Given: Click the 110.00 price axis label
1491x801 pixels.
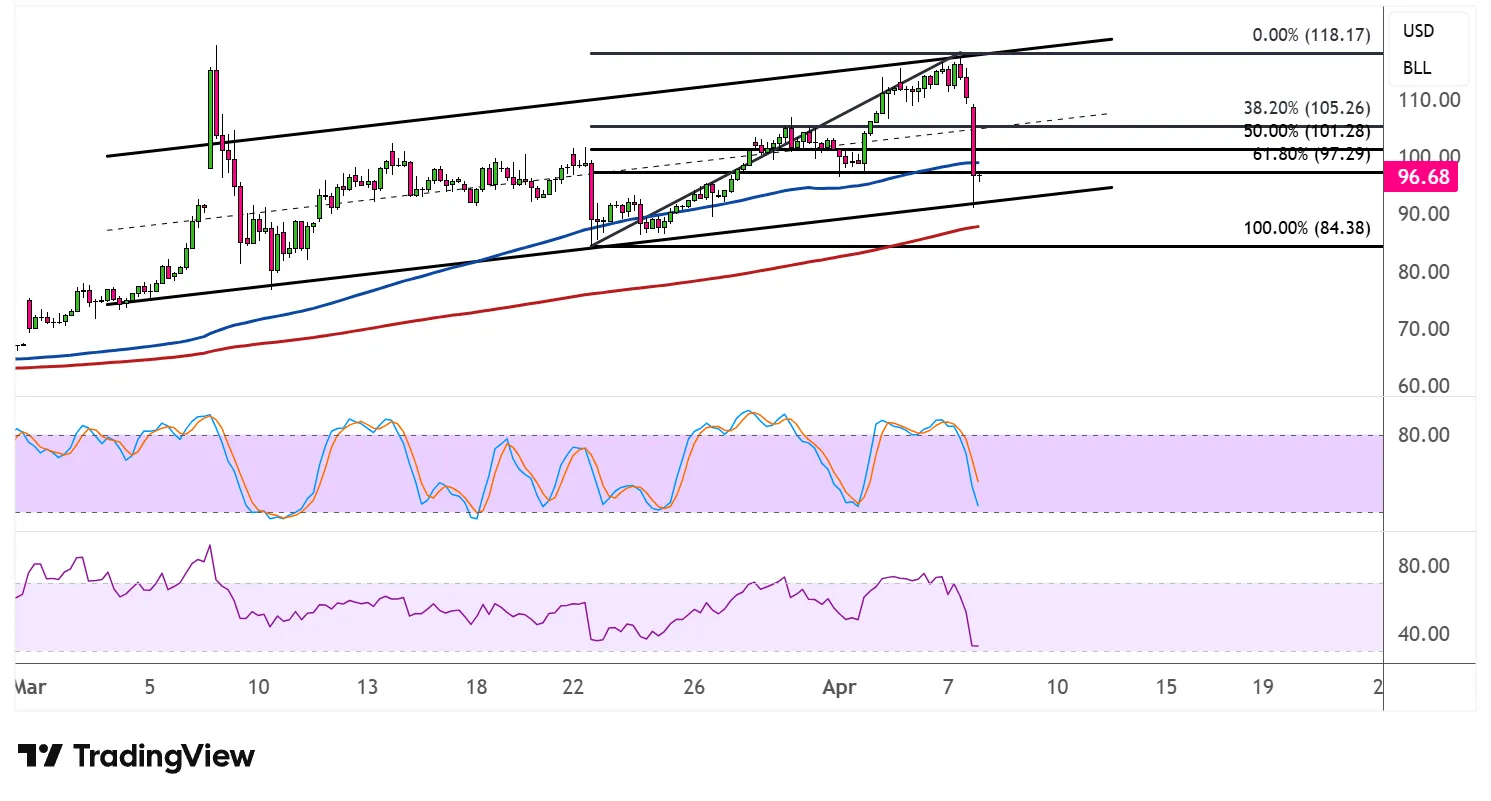Looking at the screenshot, I should point(1430,99).
